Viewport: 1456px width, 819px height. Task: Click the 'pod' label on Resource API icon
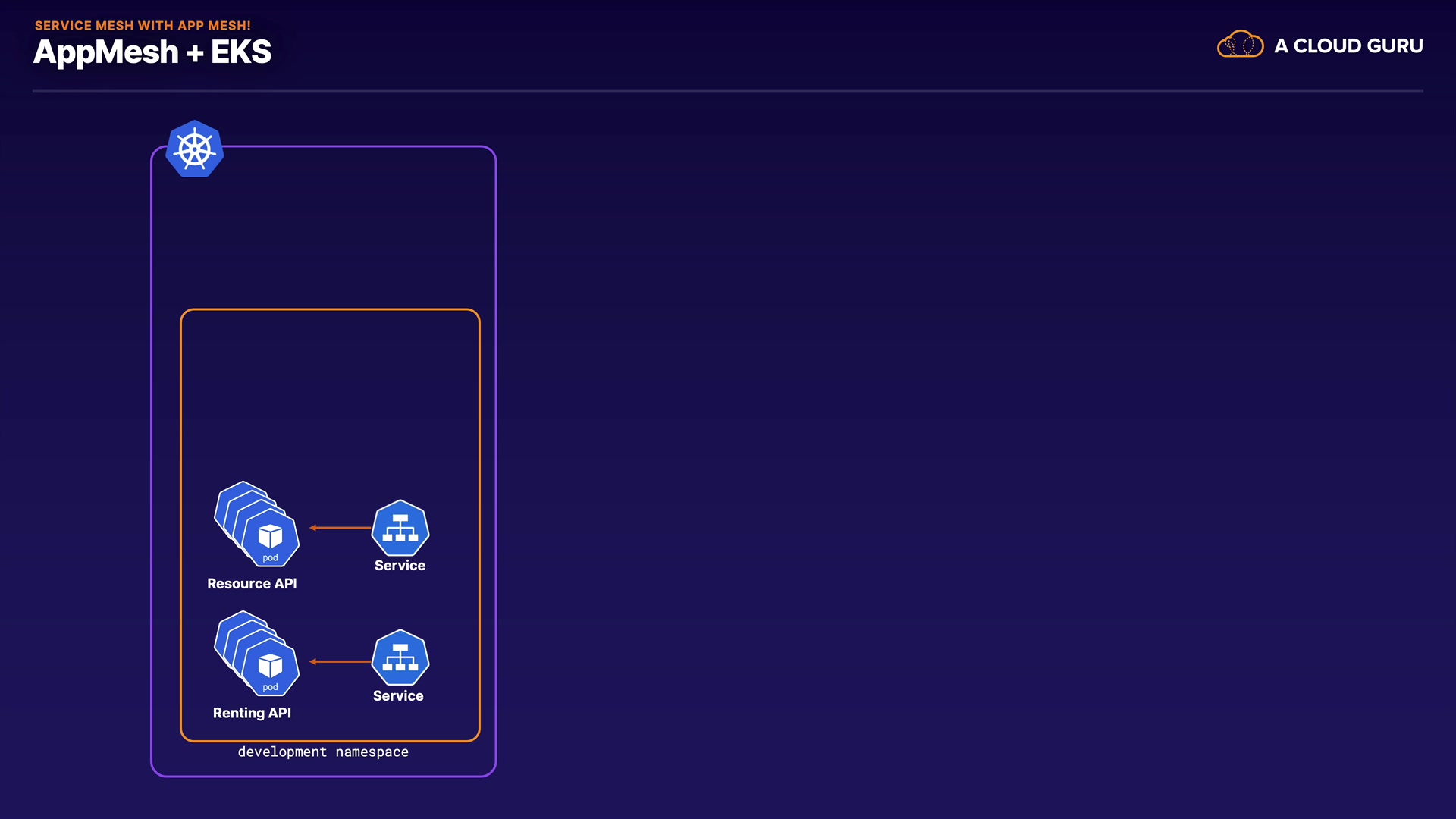pyautogui.click(x=270, y=558)
